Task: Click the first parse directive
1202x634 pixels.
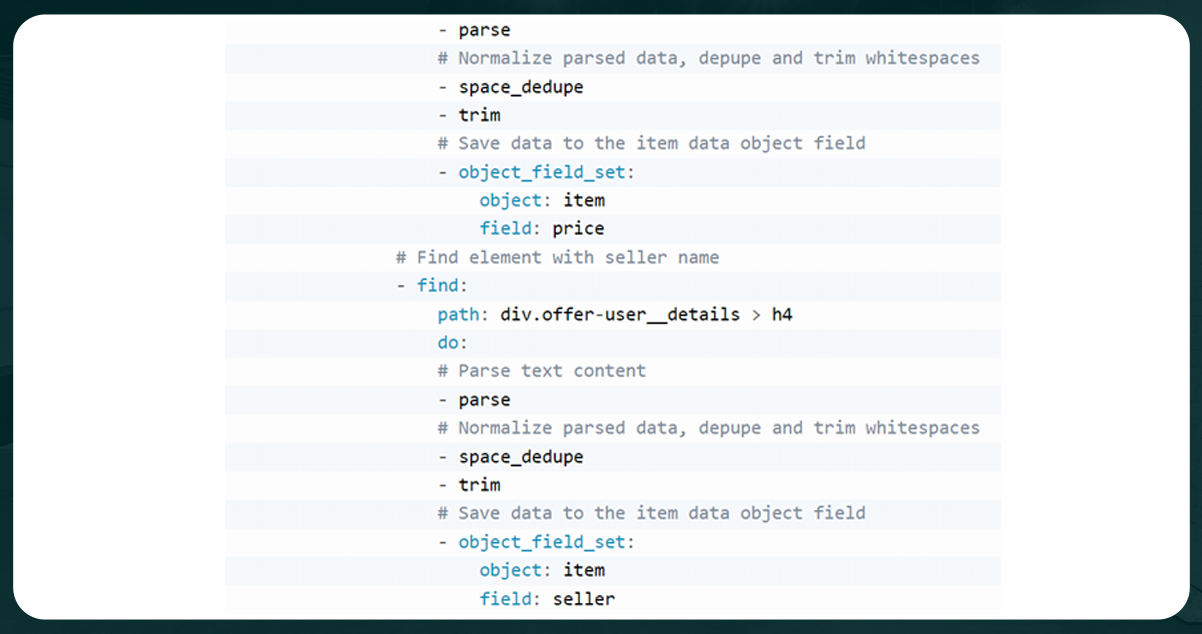Action: [x=483, y=29]
